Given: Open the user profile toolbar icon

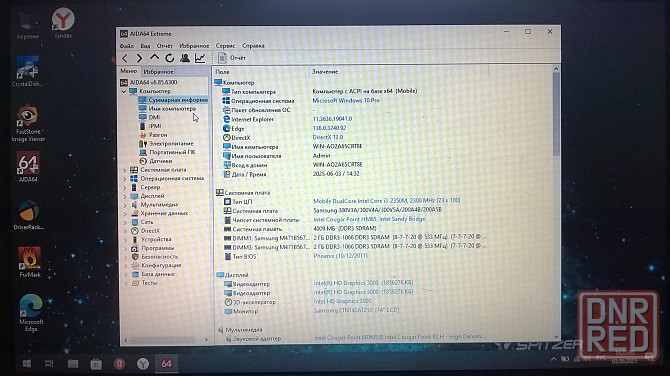Looking at the screenshot, I should pyautogui.click(x=185, y=58).
